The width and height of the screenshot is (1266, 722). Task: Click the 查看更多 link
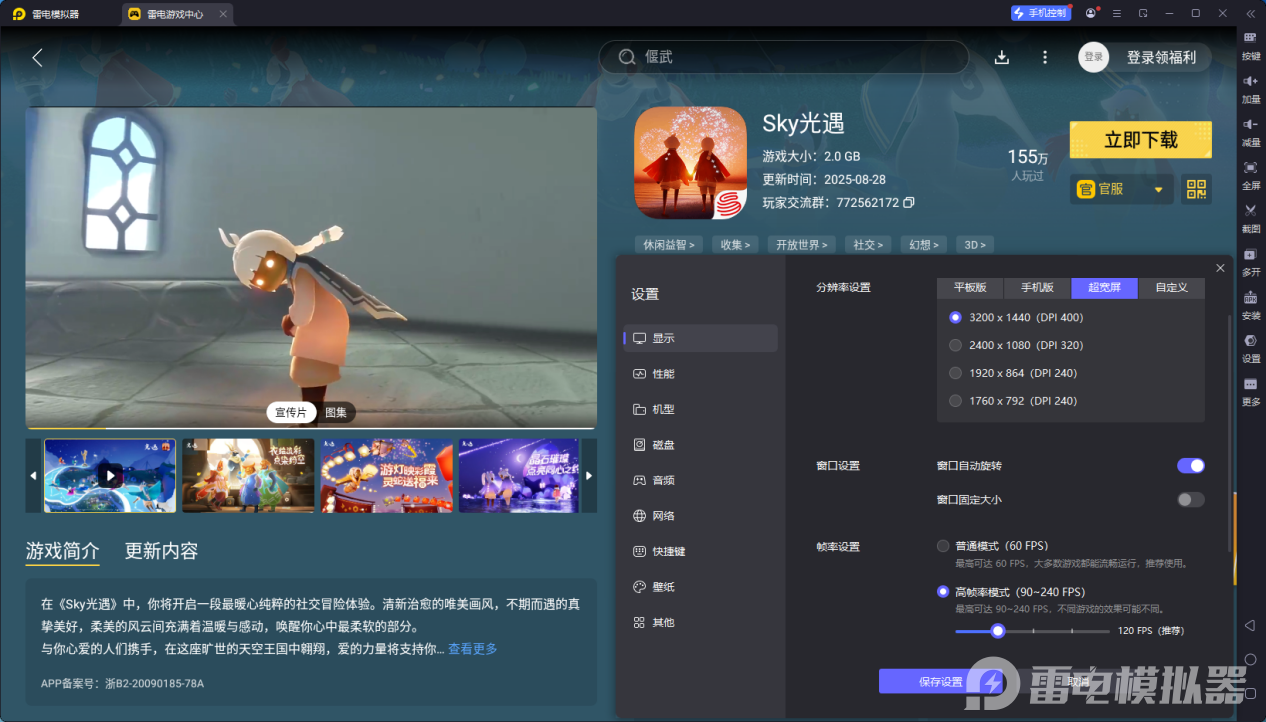[473, 649]
